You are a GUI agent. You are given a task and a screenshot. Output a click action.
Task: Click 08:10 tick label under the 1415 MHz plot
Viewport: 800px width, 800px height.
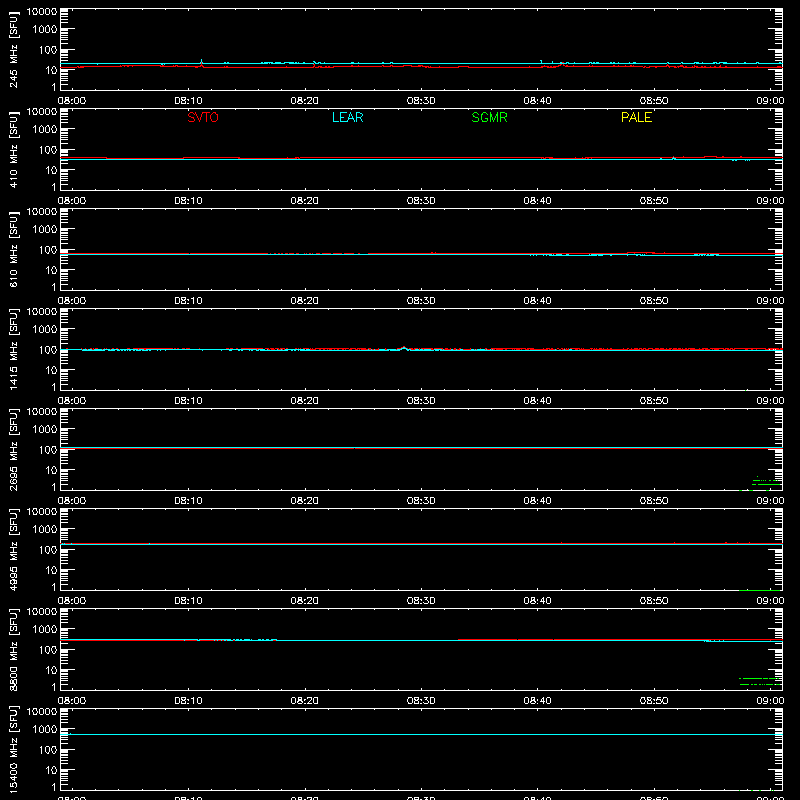pos(188,401)
